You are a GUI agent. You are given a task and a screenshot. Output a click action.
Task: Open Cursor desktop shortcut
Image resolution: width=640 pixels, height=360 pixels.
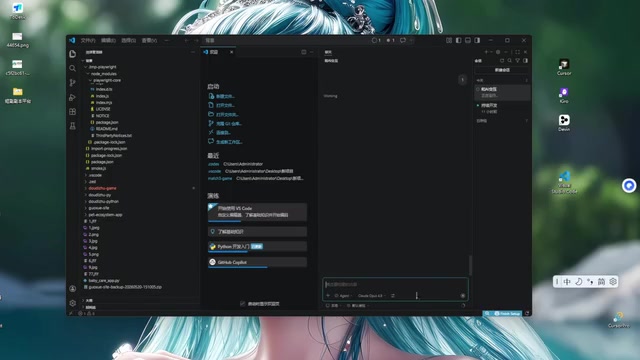click(564, 67)
